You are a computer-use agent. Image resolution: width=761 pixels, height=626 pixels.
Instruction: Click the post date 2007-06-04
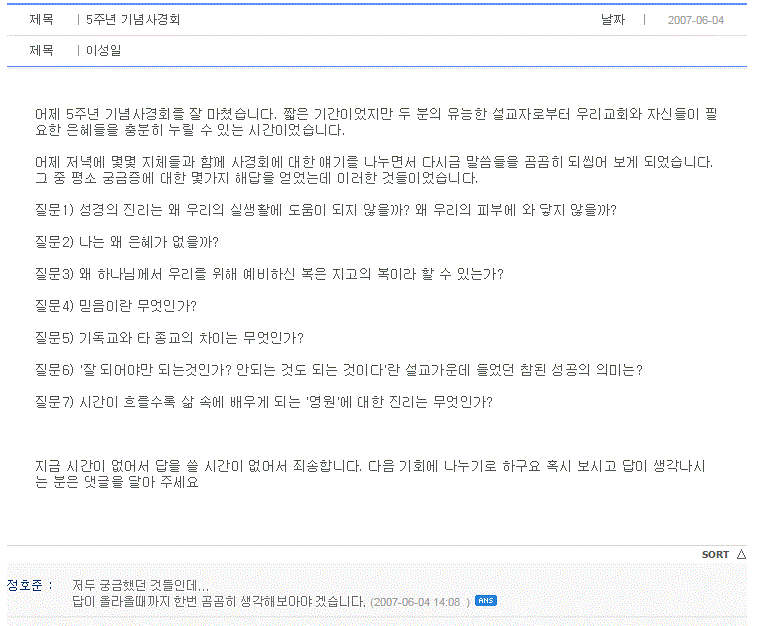tap(695, 20)
